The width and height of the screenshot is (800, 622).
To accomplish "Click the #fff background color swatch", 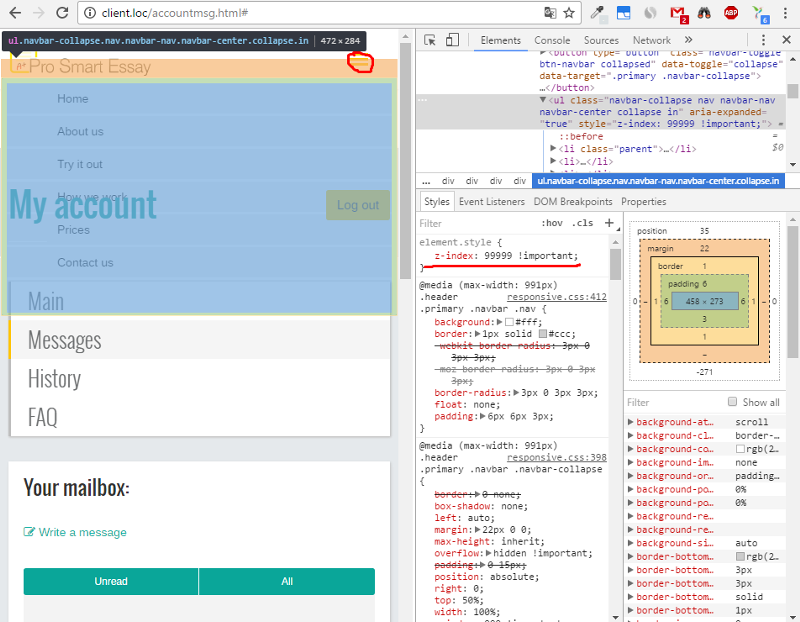I will [x=509, y=322].
